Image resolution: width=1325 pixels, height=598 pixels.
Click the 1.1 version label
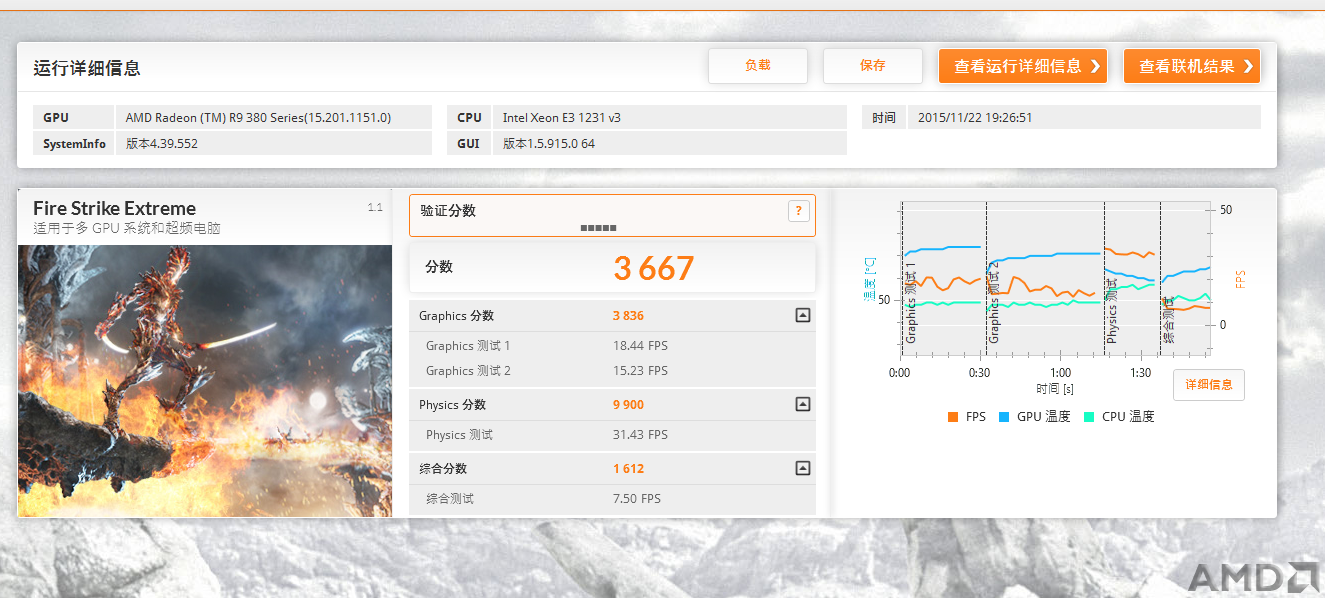click(x=375, y=208)
